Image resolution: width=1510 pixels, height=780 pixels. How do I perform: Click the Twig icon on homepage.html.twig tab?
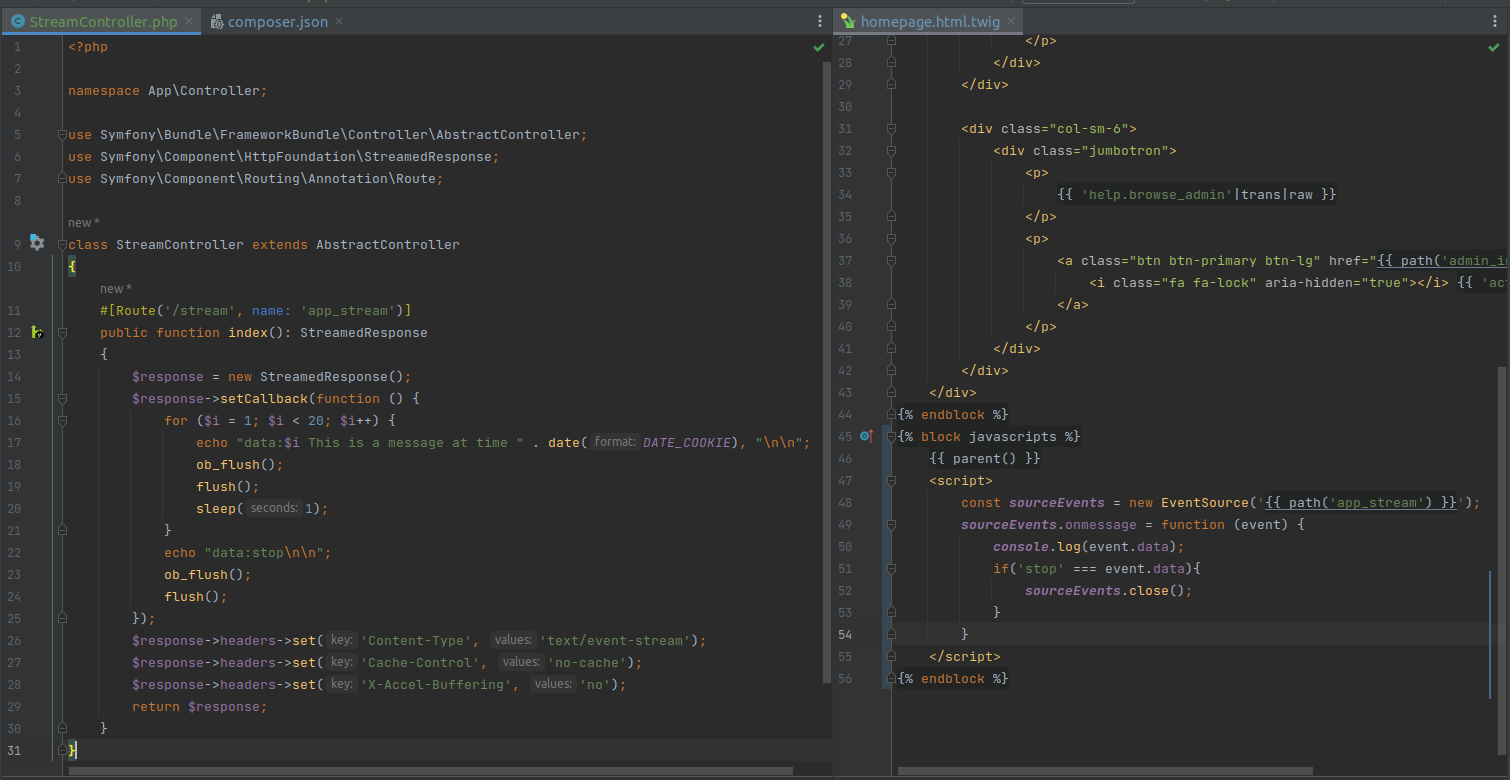[849, 20]
